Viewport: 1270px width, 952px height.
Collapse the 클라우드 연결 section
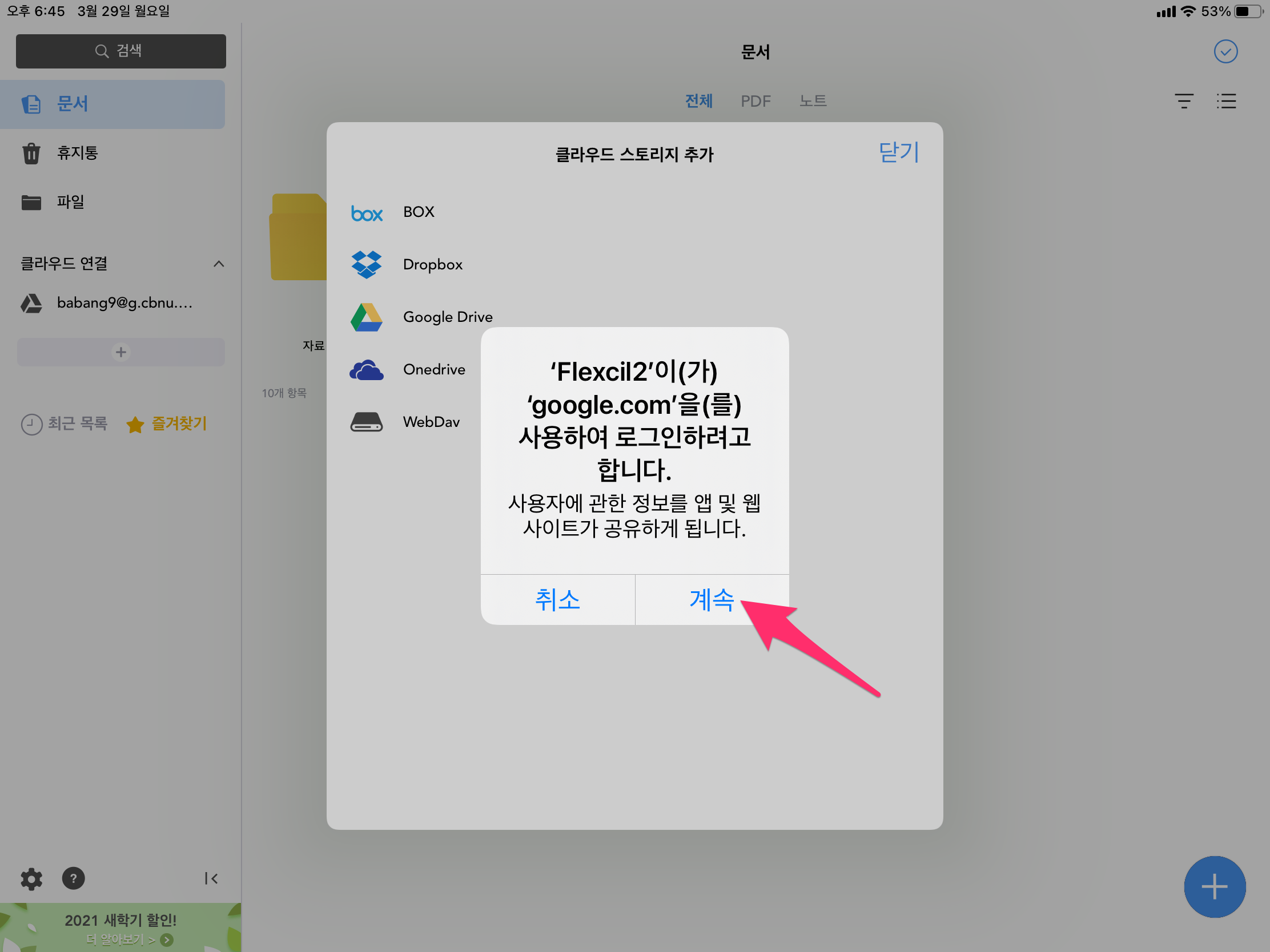(218, 264)
